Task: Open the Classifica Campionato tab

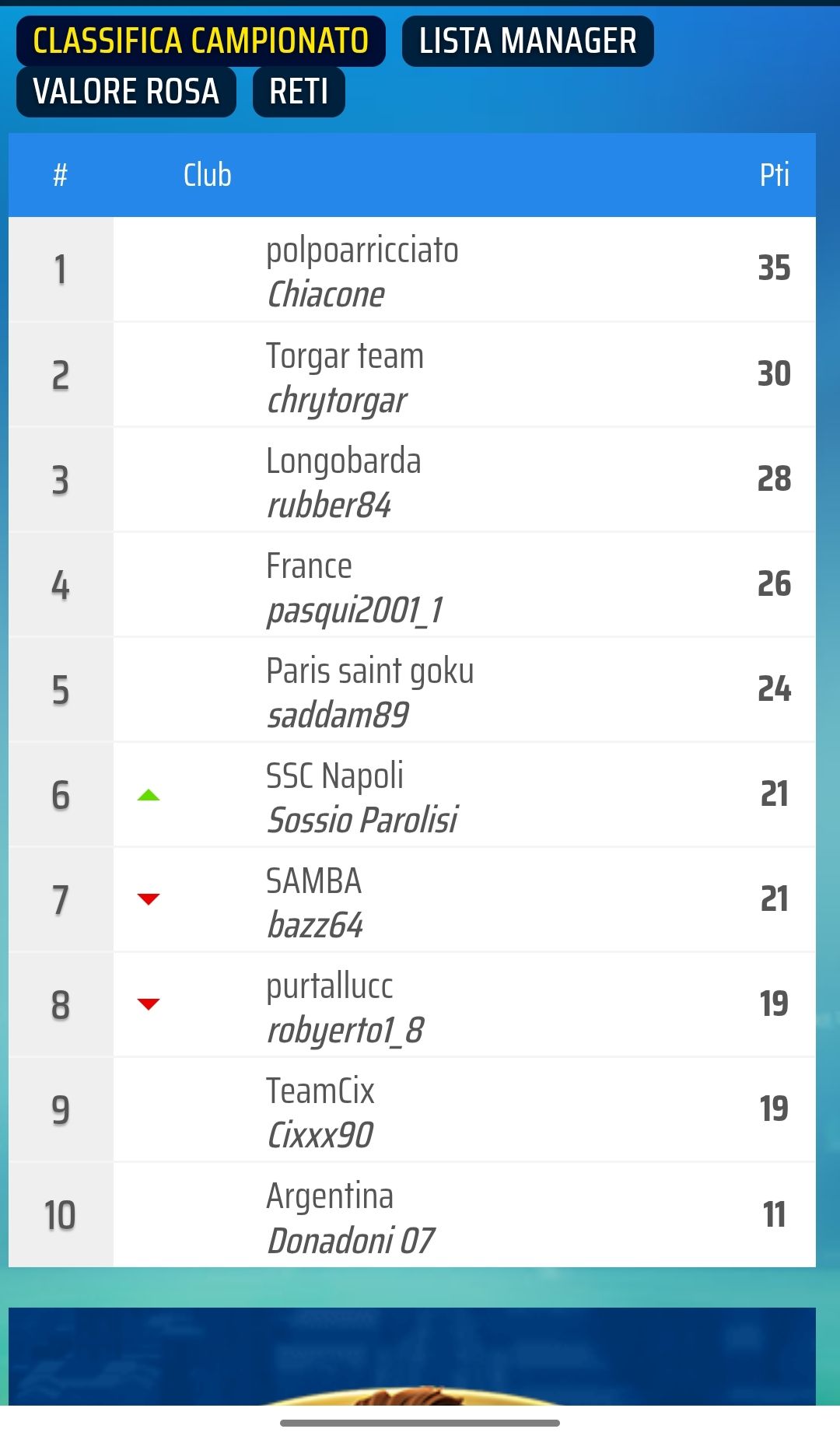Action: coord(201,41)
